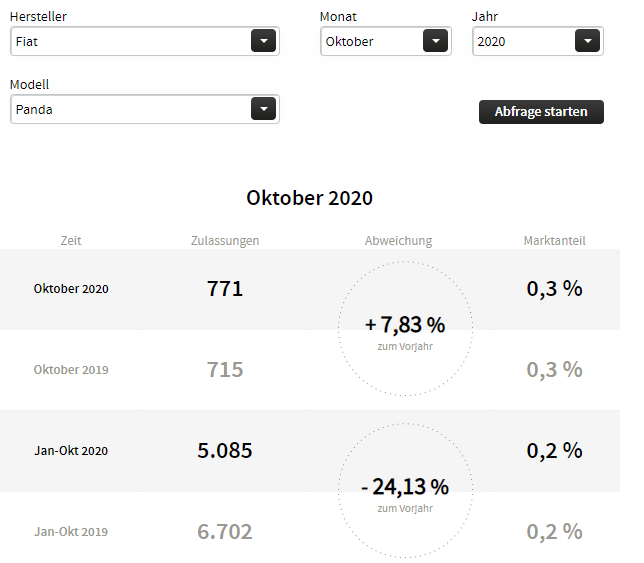Click the Zeit column header
Screen dimensions: 644x563
tap(71, 240)
